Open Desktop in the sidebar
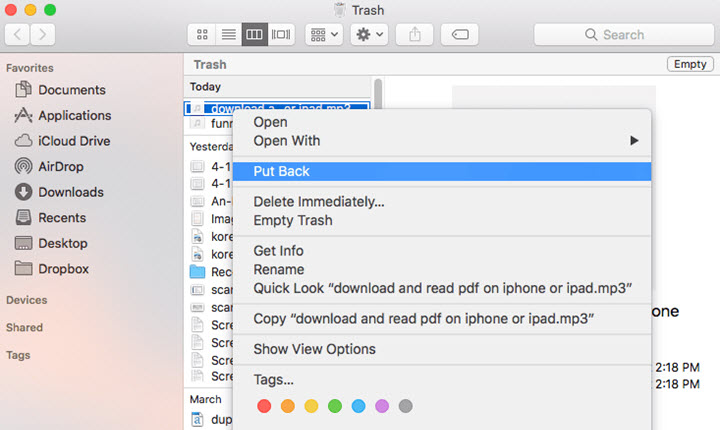The image size is (720, 430). pyautogui.click(x=51, y=243)
